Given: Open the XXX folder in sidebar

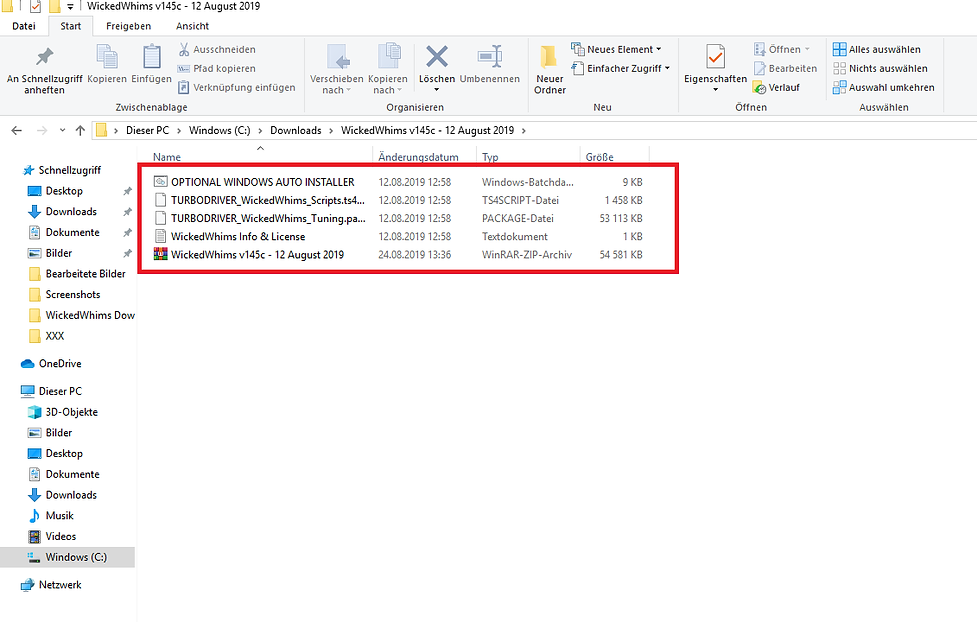Looking at the screenshot, I should pos(54,335).
